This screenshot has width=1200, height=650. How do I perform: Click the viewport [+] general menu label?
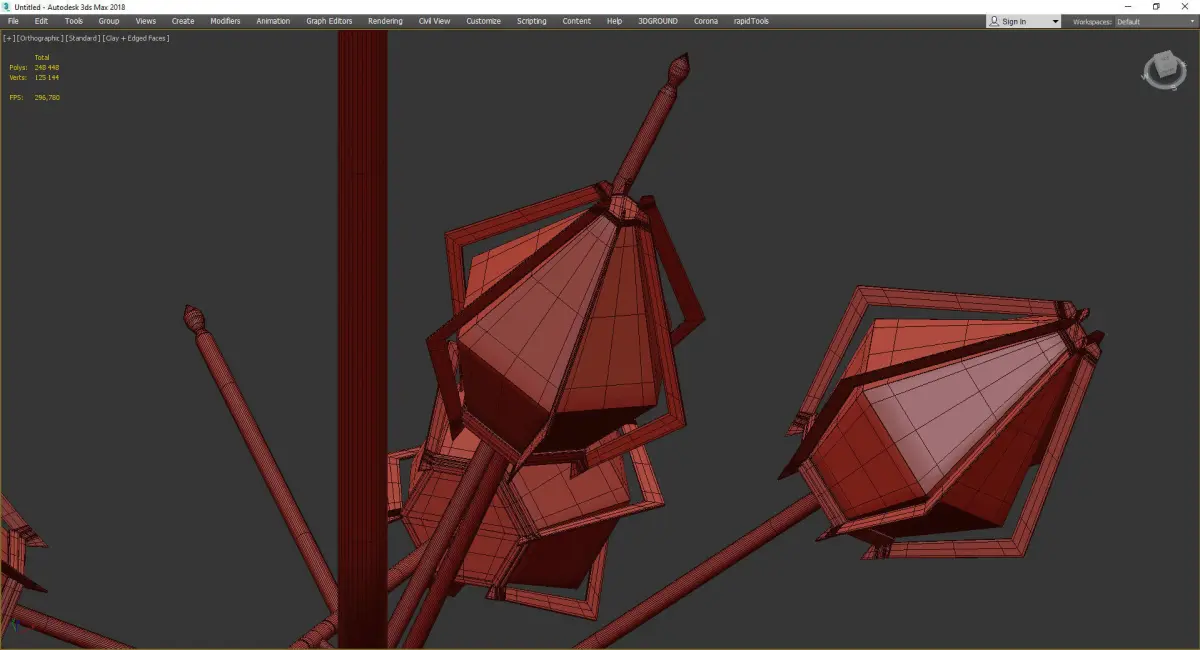pos(9,38)
